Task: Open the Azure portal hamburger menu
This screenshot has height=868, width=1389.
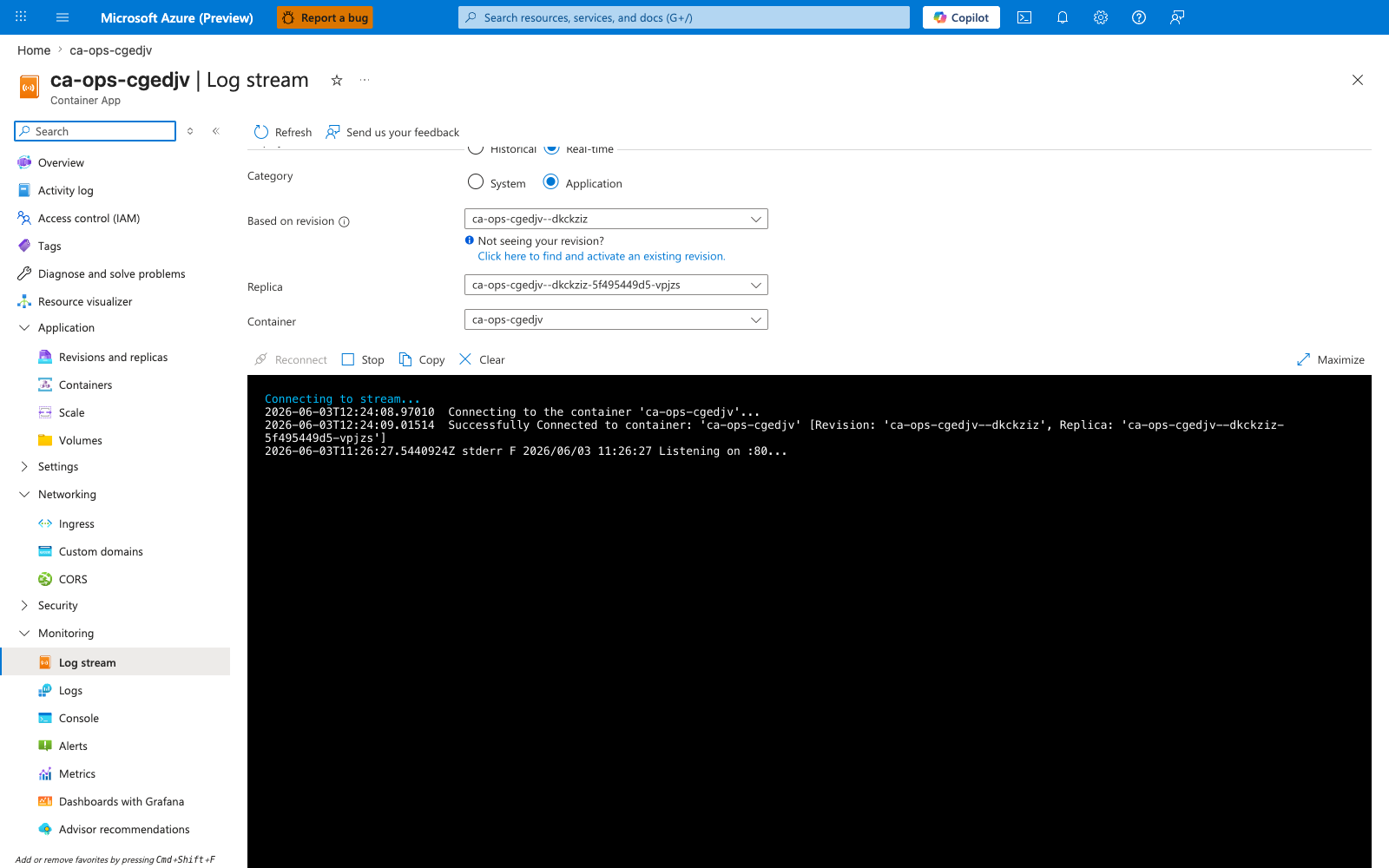Action: pyautogui.click(x=63, y=17)
